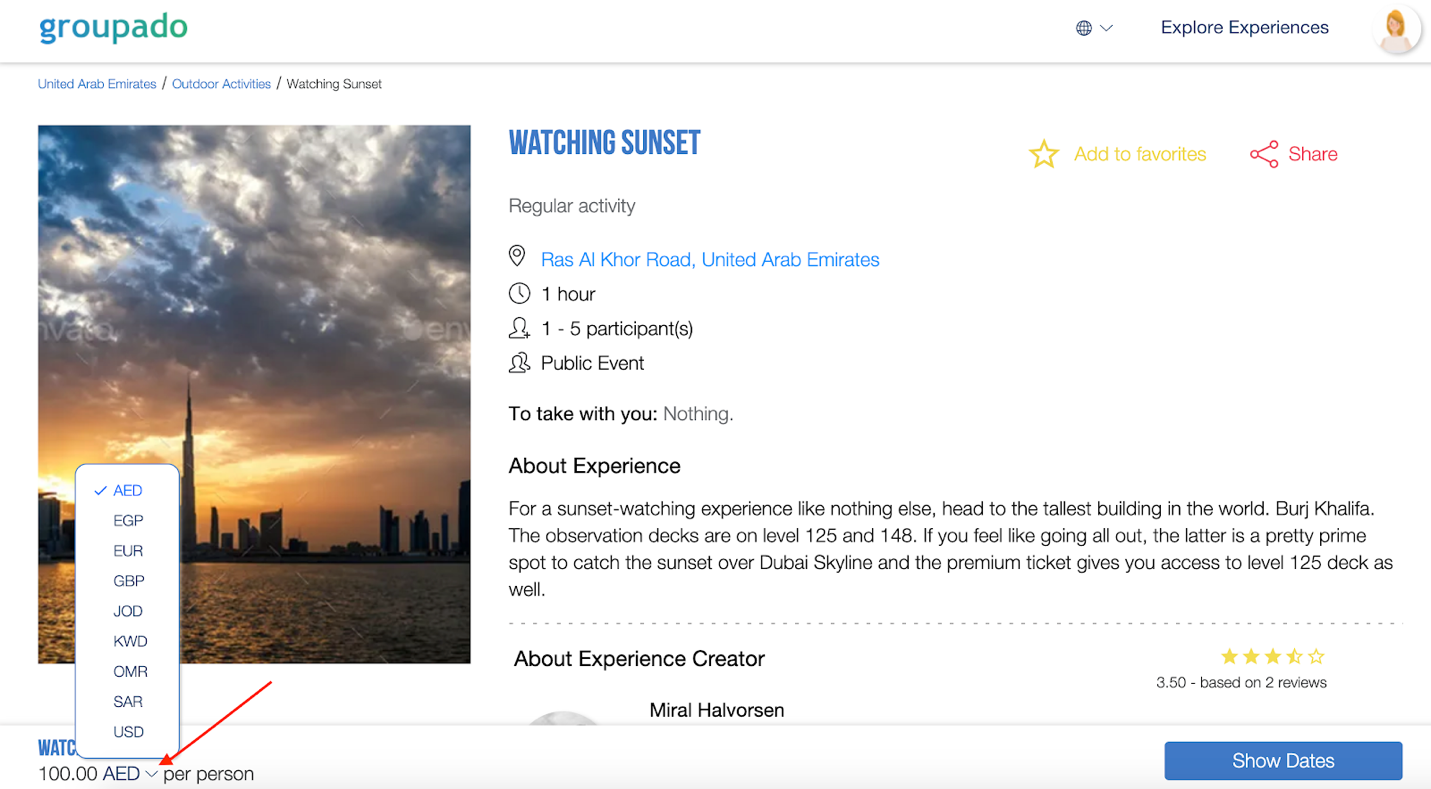The width and height of the screenshot is (1431, 789).
Task: Expand the language chevron beside the globe
Action: pos(1106,28)
